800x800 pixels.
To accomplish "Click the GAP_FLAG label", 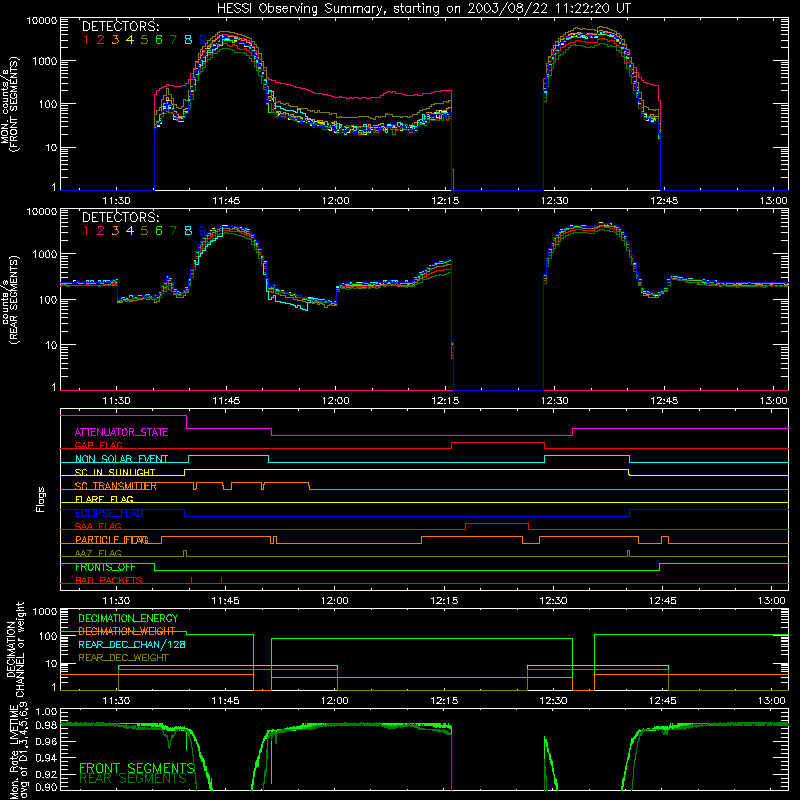I will coord(98,445).
